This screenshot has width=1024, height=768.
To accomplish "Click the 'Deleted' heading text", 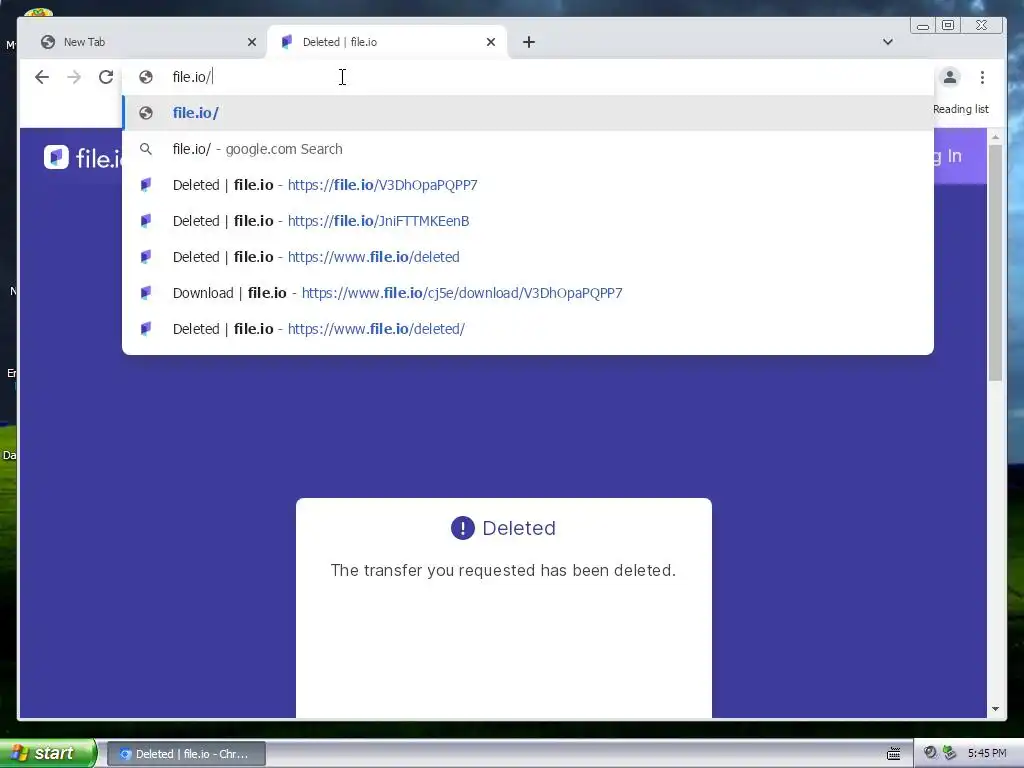I will 519,528.
